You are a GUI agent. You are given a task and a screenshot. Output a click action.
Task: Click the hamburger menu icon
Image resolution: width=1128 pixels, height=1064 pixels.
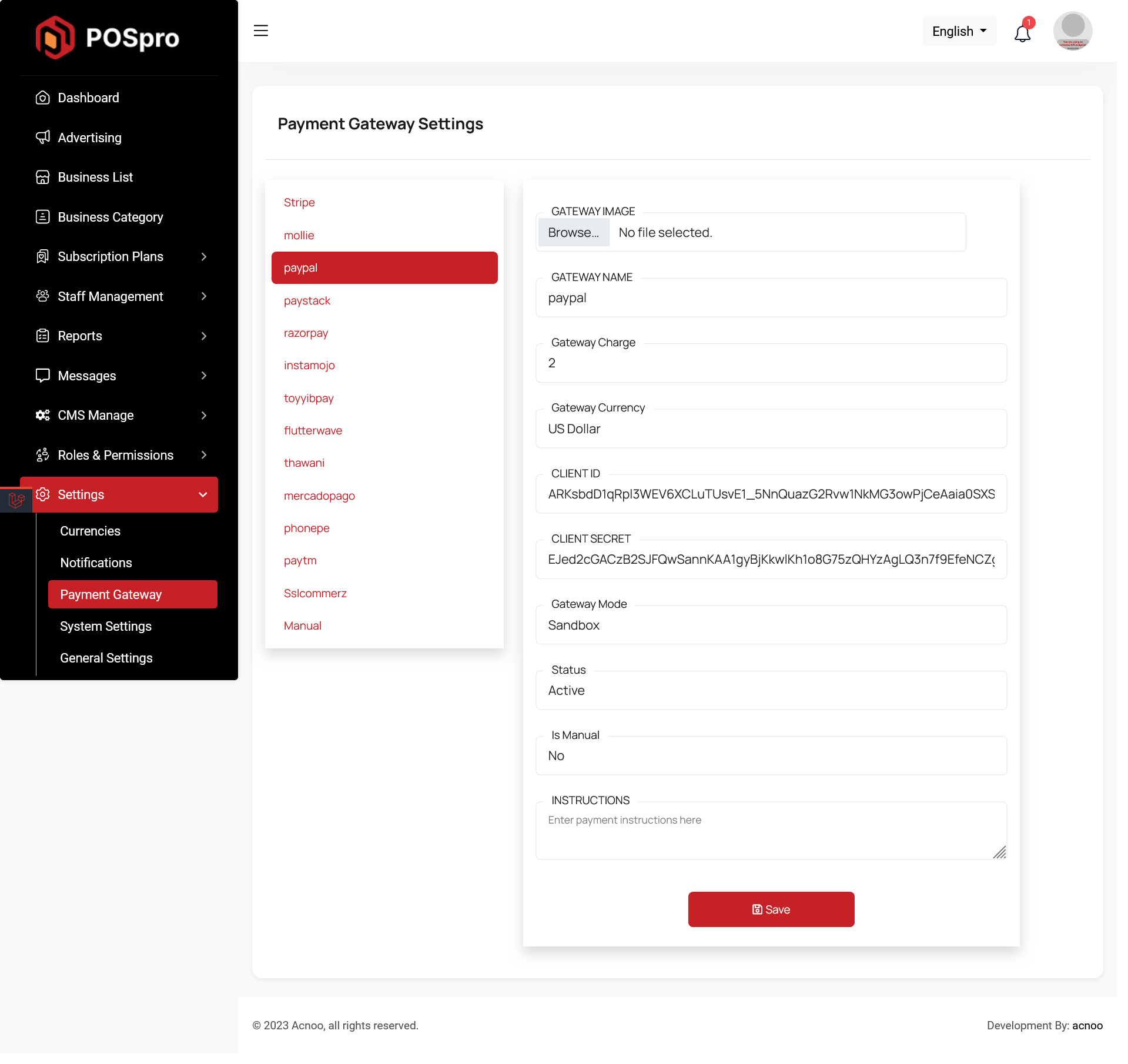[x=261, y=31]
